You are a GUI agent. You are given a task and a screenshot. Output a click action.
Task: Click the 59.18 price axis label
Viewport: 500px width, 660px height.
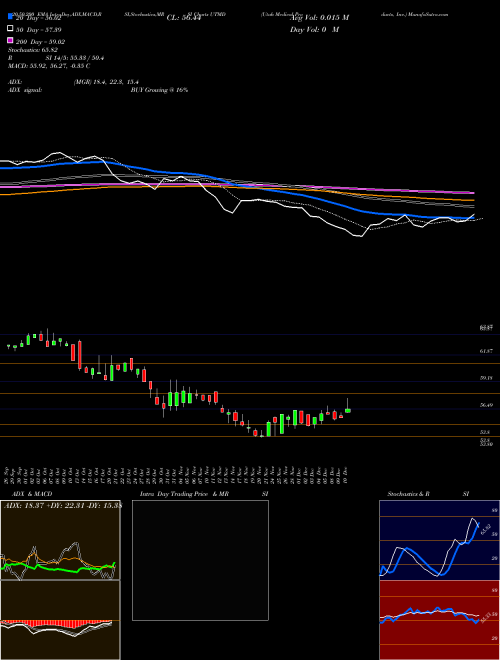pyautogui.click(x=486, y=378)
